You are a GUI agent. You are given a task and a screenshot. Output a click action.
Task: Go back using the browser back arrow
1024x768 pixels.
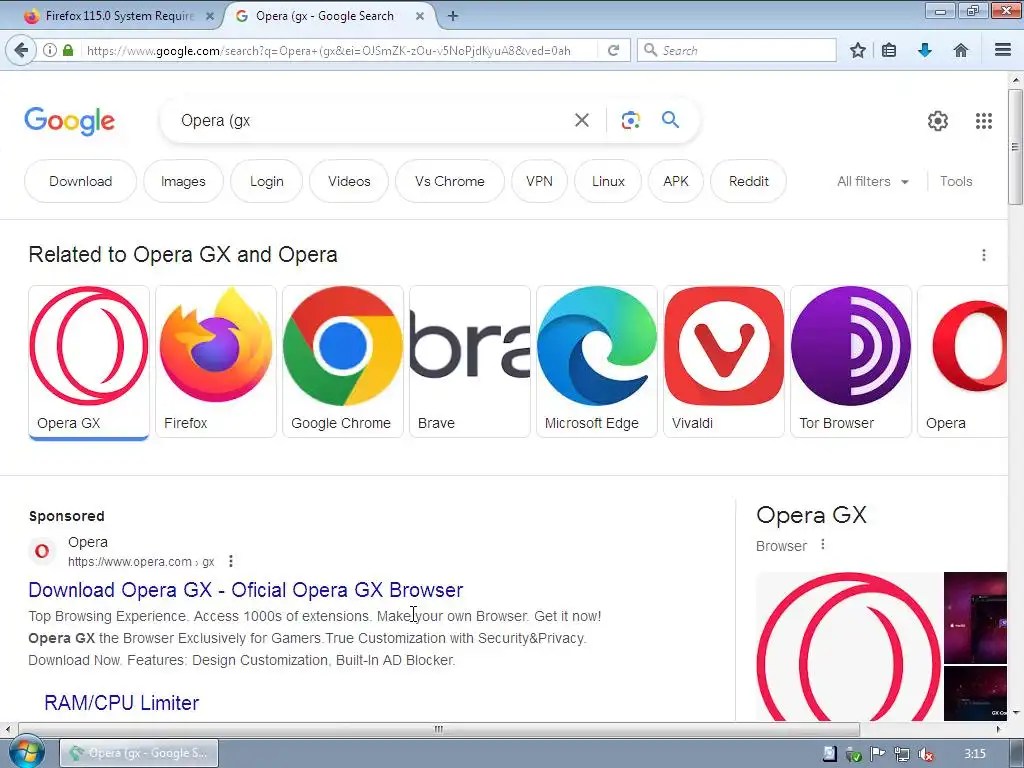[21, 50]
